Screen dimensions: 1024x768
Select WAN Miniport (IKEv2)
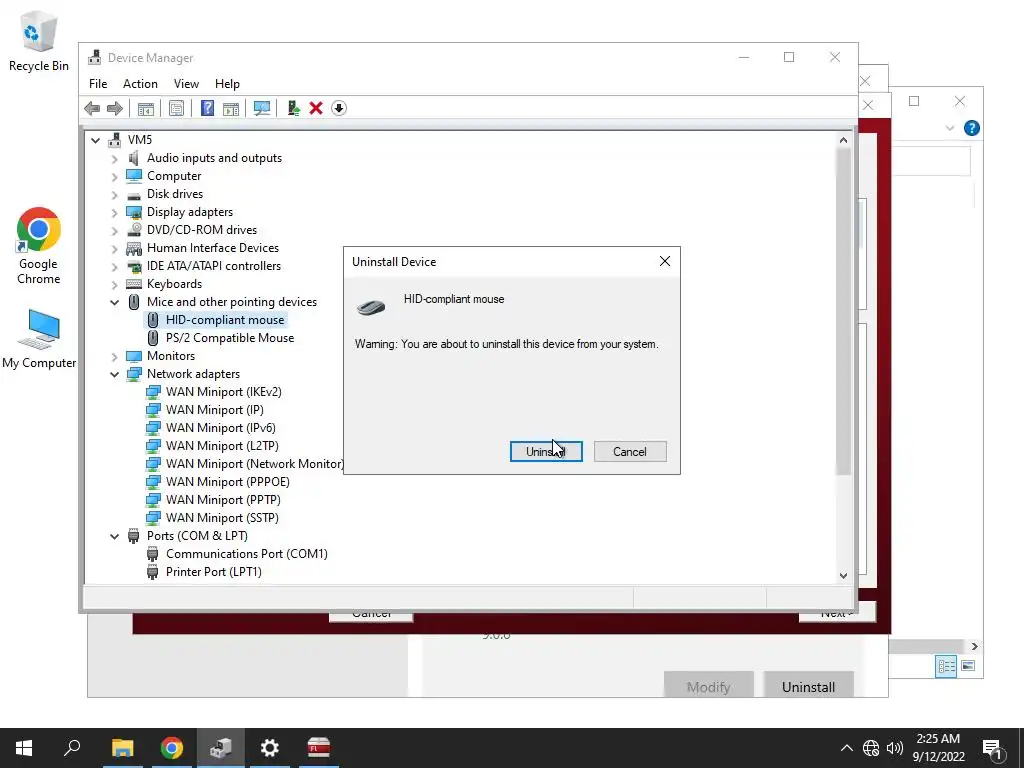tap(223, 392)
